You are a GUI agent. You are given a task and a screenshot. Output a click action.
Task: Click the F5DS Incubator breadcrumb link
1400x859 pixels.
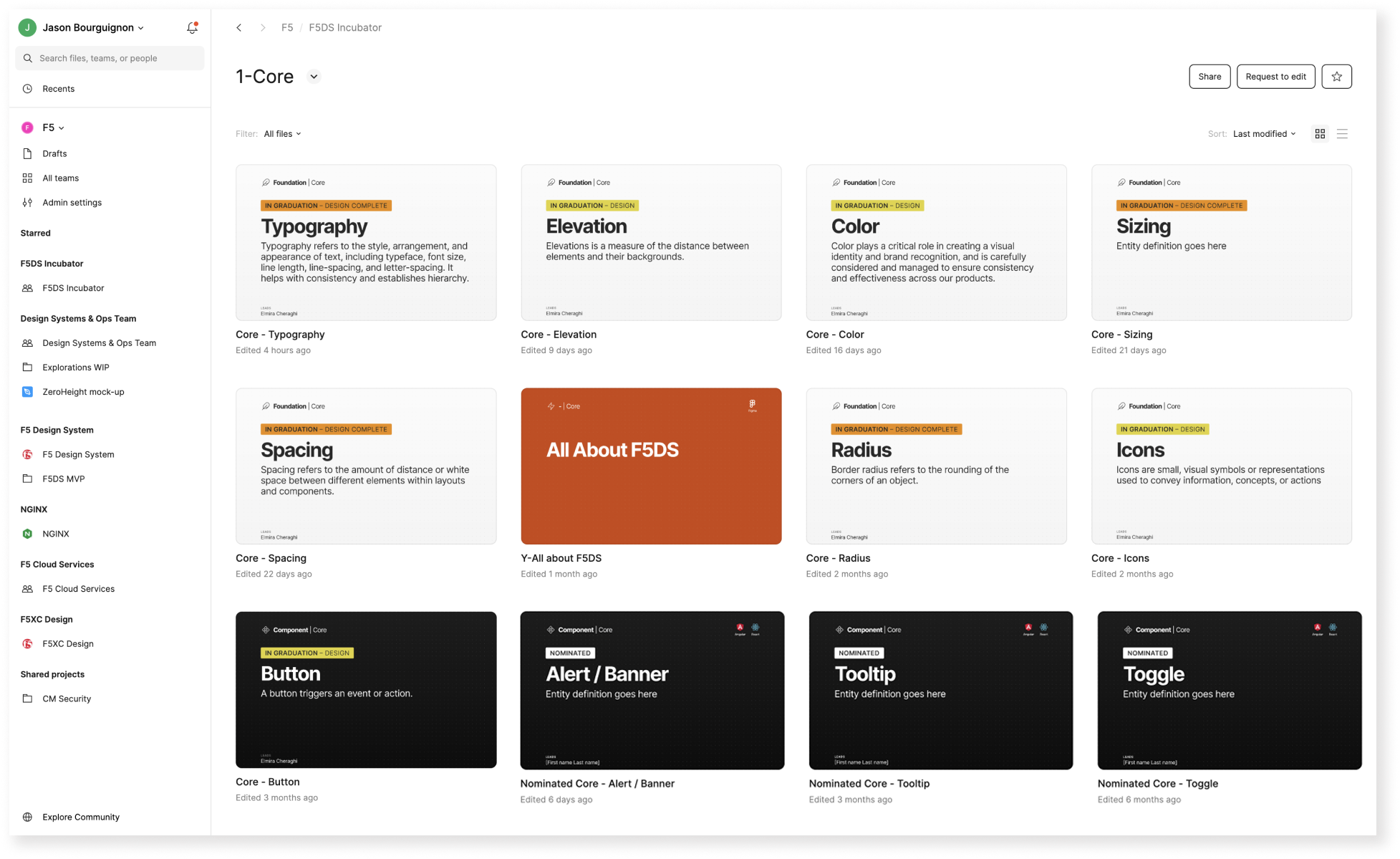[x=345, y=27]
